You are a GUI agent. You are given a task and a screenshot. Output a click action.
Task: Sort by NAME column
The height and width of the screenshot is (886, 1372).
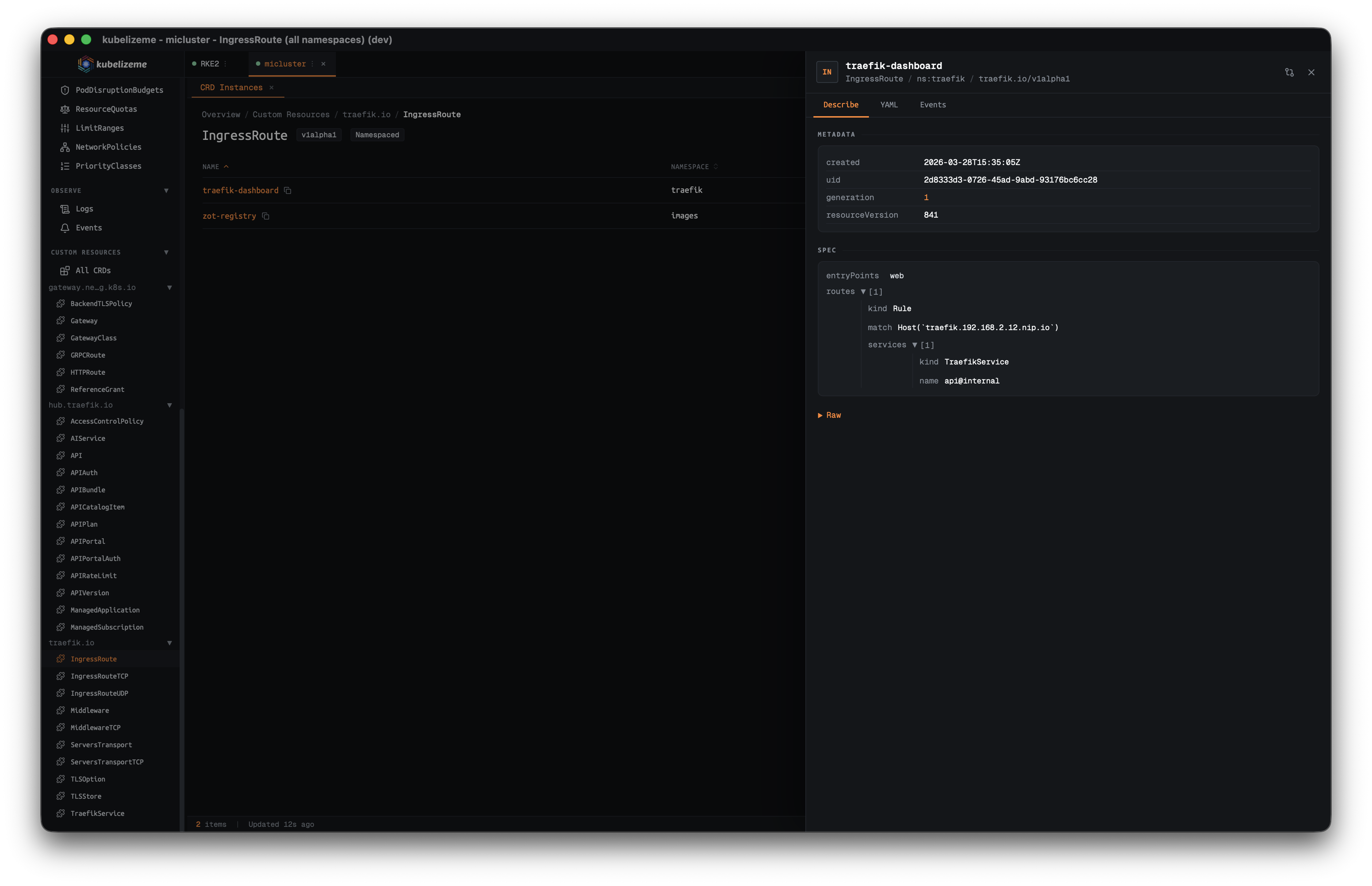216,167
